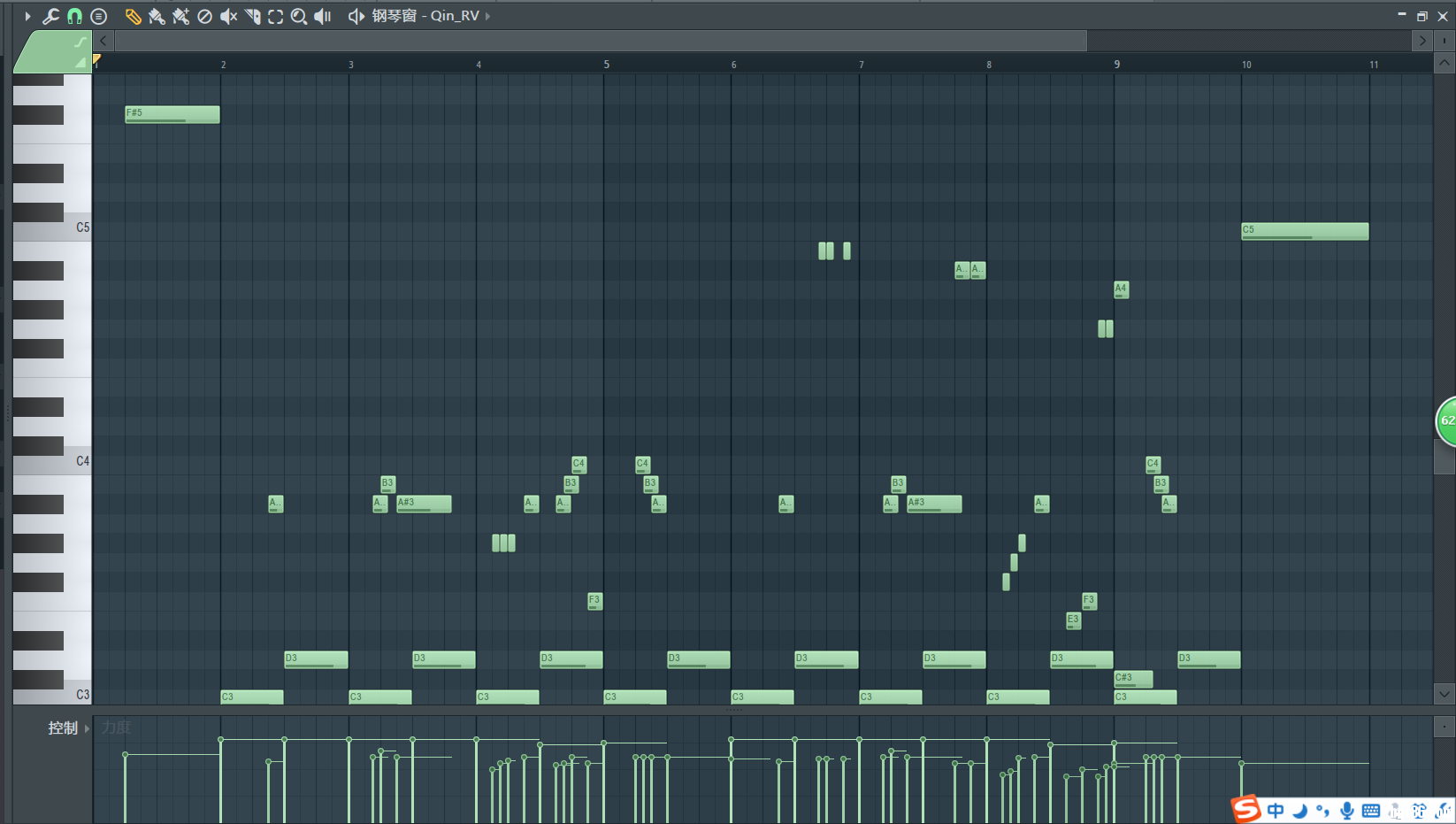The width and height of the screenshot is (1456, 824).
Task: Open the piano roll options menu arrow
Action: [27, 16]
